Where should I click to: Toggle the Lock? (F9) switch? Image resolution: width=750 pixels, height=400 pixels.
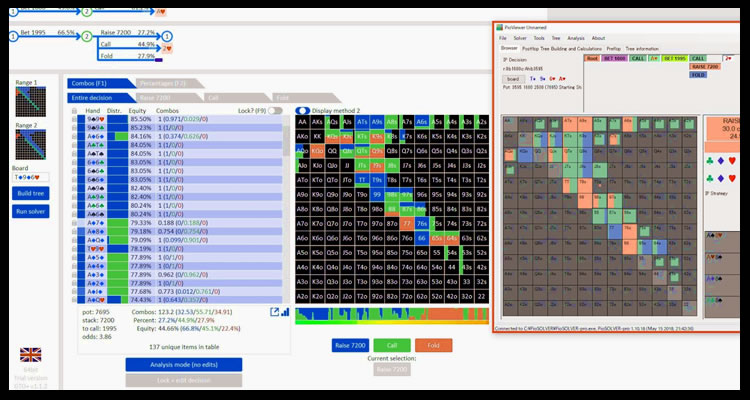[x=275, y=111]
